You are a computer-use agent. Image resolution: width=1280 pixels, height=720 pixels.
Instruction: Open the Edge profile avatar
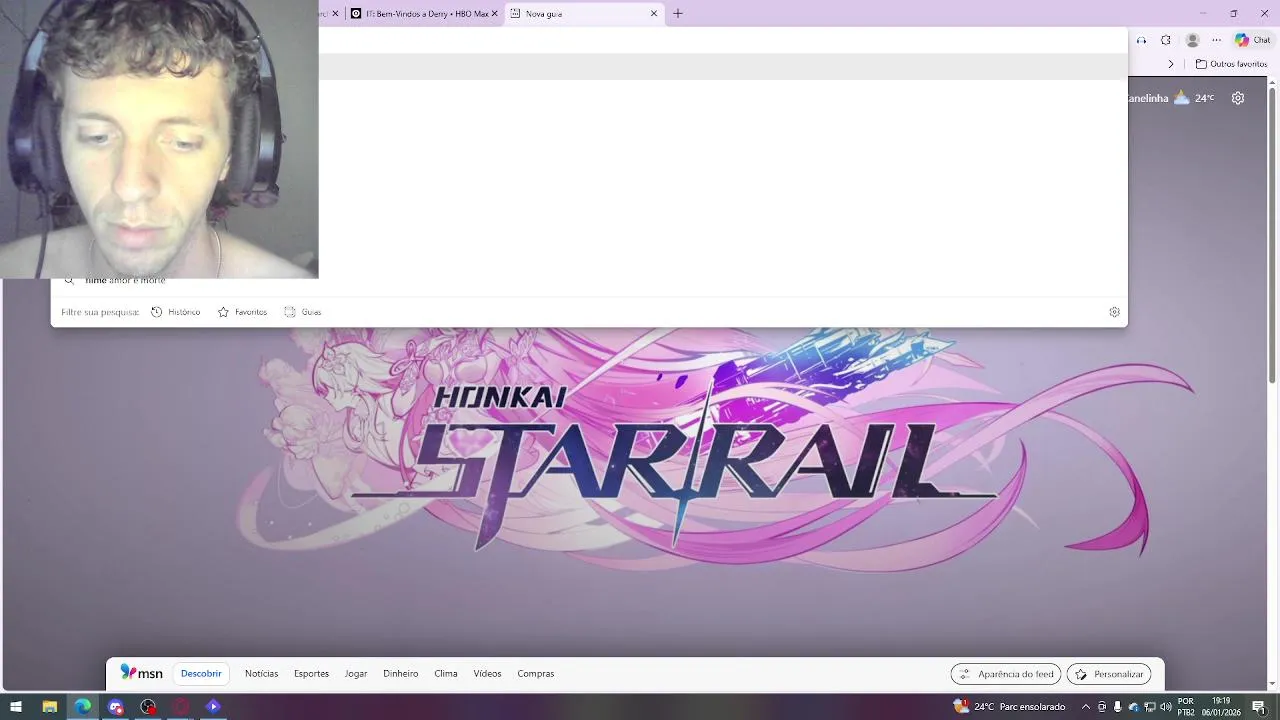[x=1192, y=40]
